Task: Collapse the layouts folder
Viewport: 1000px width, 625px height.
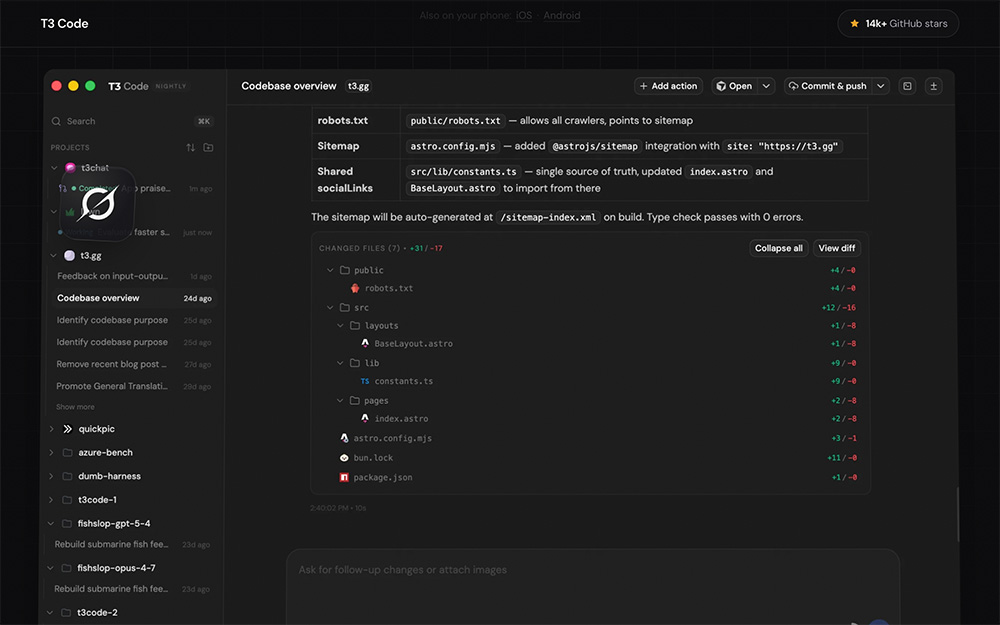Action: 341,326
